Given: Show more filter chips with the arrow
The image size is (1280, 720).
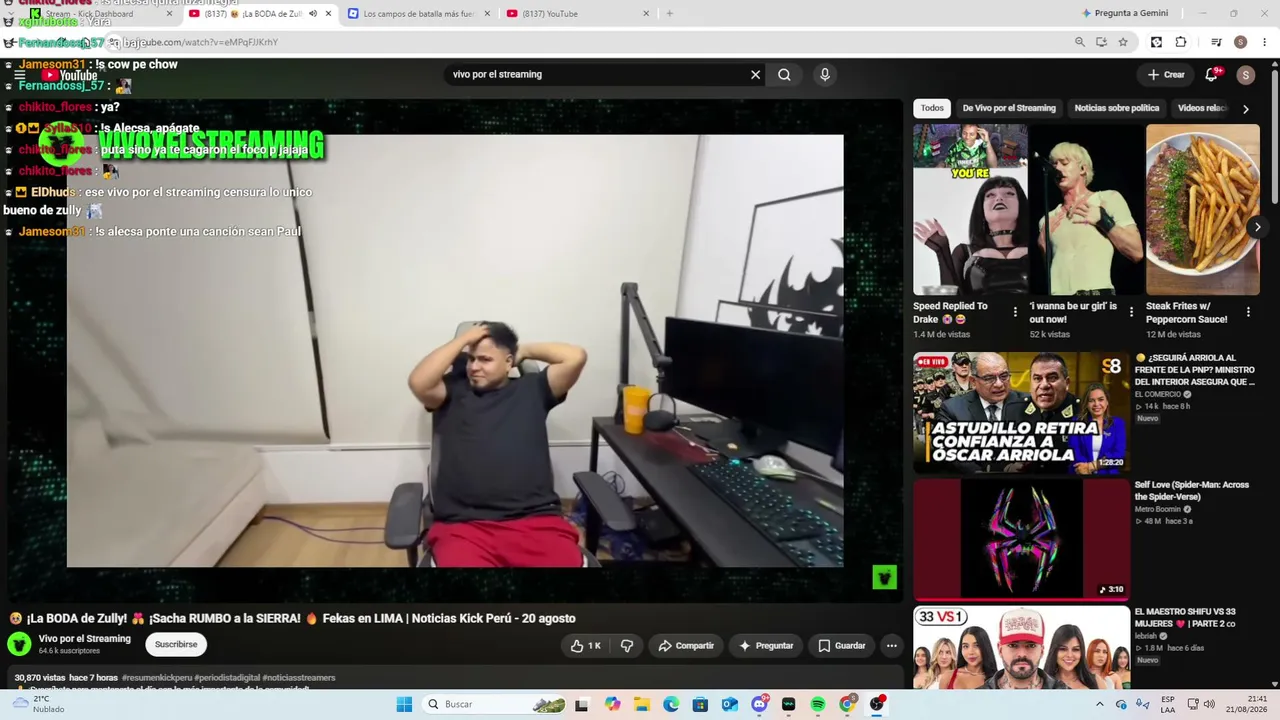Looking at the screenshot, I should coord(1245,109).
